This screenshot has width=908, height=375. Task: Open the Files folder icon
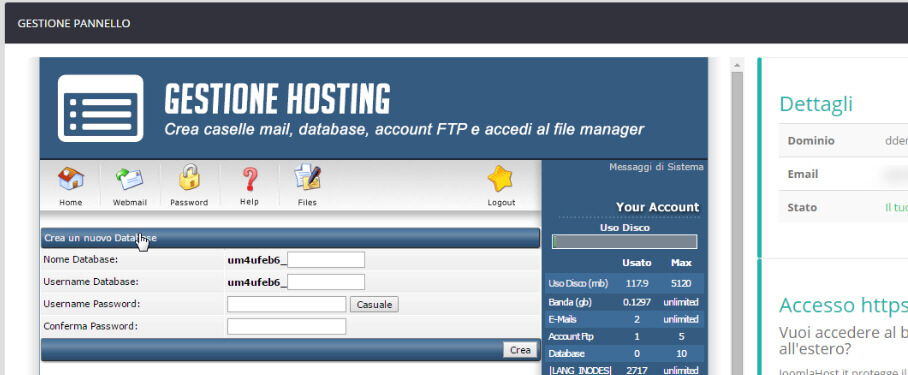pos(307,178)
